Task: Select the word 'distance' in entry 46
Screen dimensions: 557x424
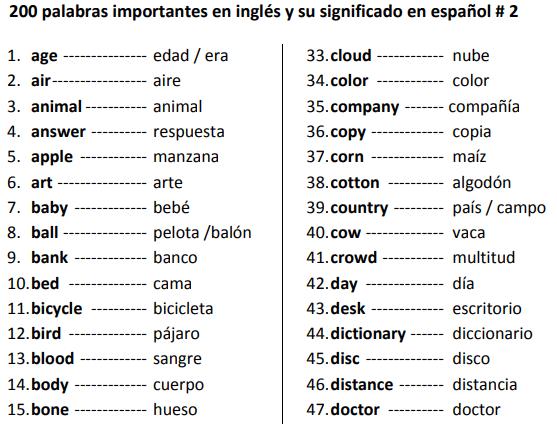Action: (362, 385)
